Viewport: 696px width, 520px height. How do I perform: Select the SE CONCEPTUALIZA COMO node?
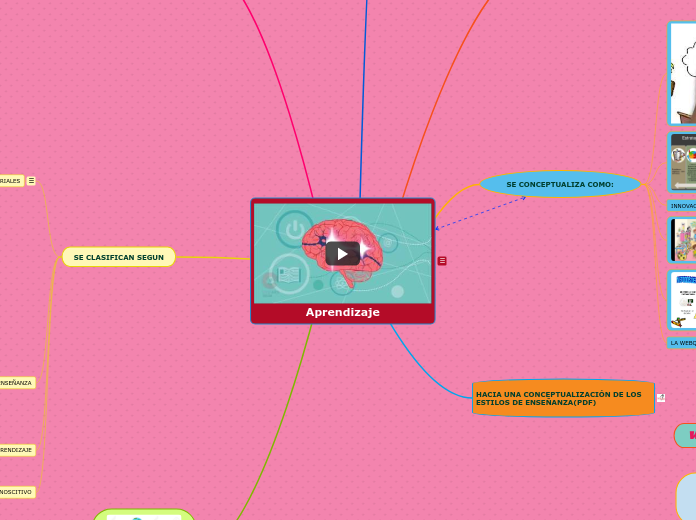click(x=560, y=184)
